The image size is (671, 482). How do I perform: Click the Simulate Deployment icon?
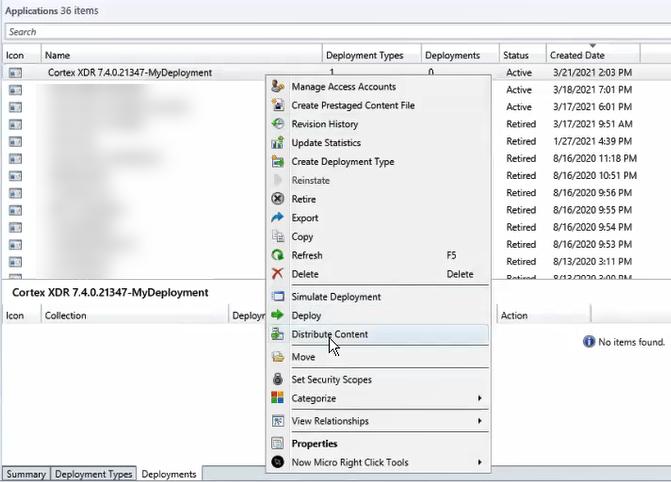pos(277,297)
